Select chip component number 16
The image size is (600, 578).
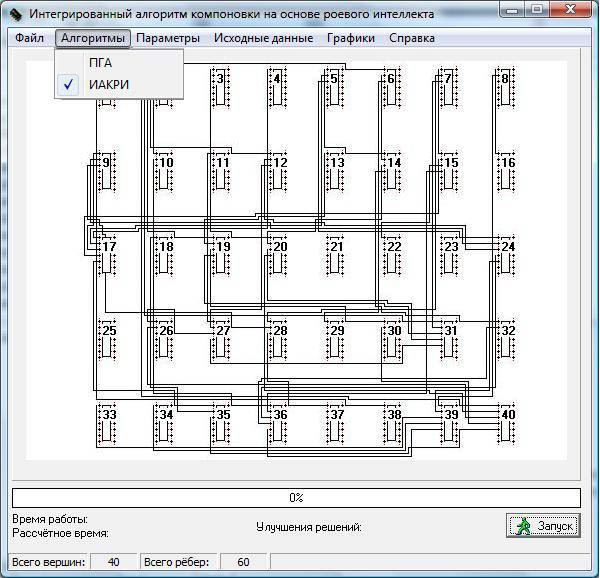point(506,171)
